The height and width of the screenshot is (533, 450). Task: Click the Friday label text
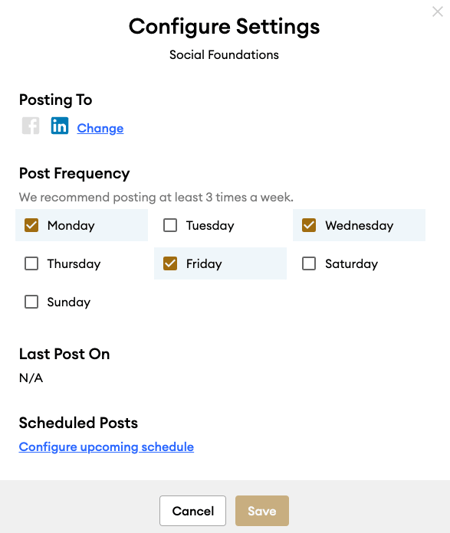pos(204,264)
